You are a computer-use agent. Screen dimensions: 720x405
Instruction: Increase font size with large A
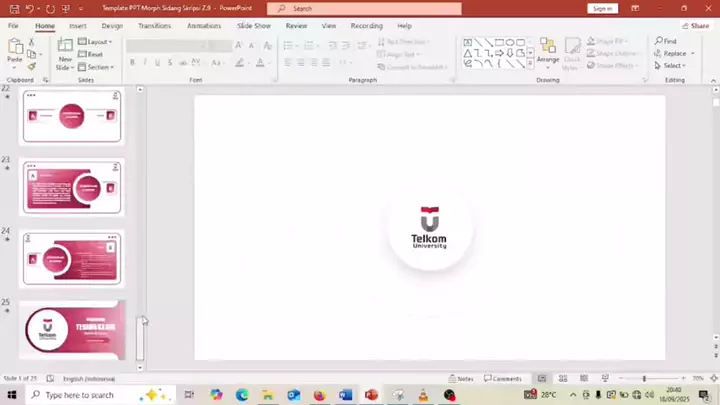pyautogui.click(x=238, y=45)
